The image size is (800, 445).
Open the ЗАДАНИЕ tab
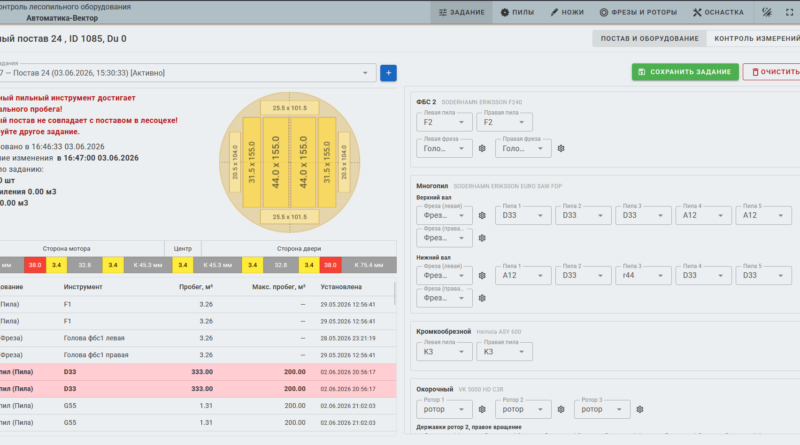(462, 12)
